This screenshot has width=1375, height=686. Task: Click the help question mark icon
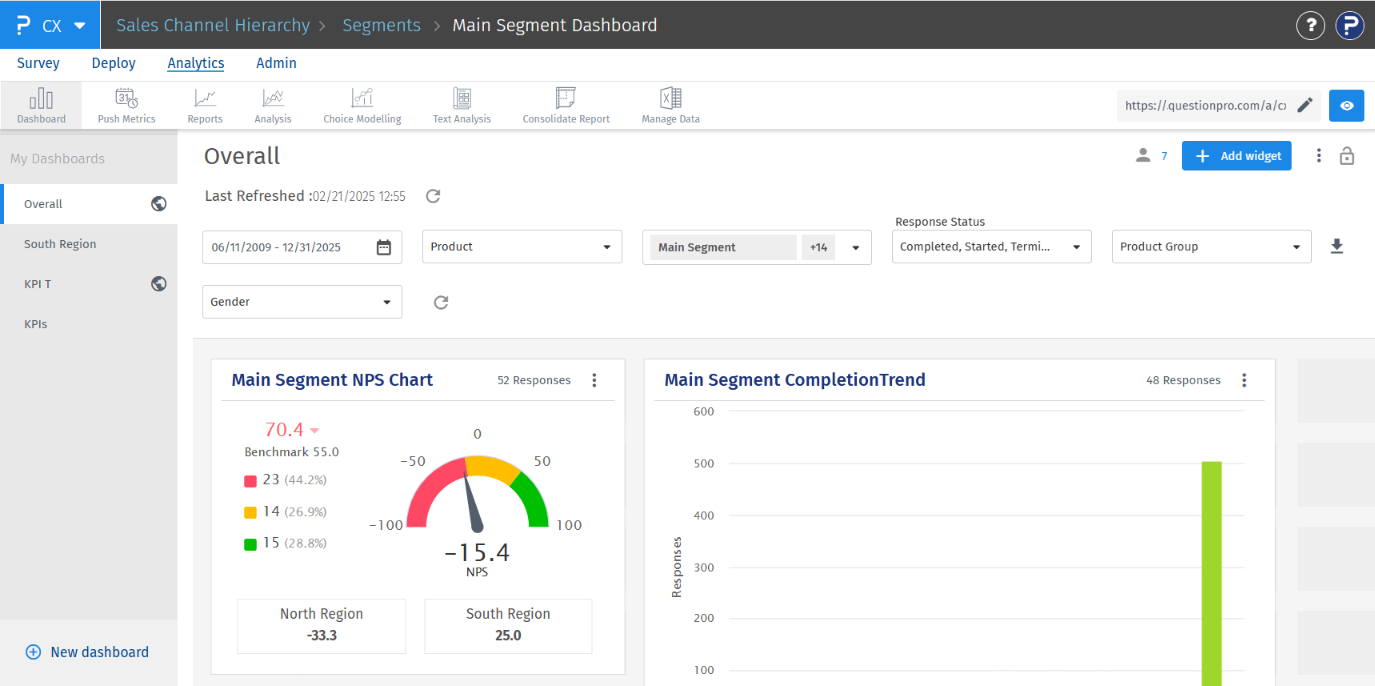[1310, 25]
